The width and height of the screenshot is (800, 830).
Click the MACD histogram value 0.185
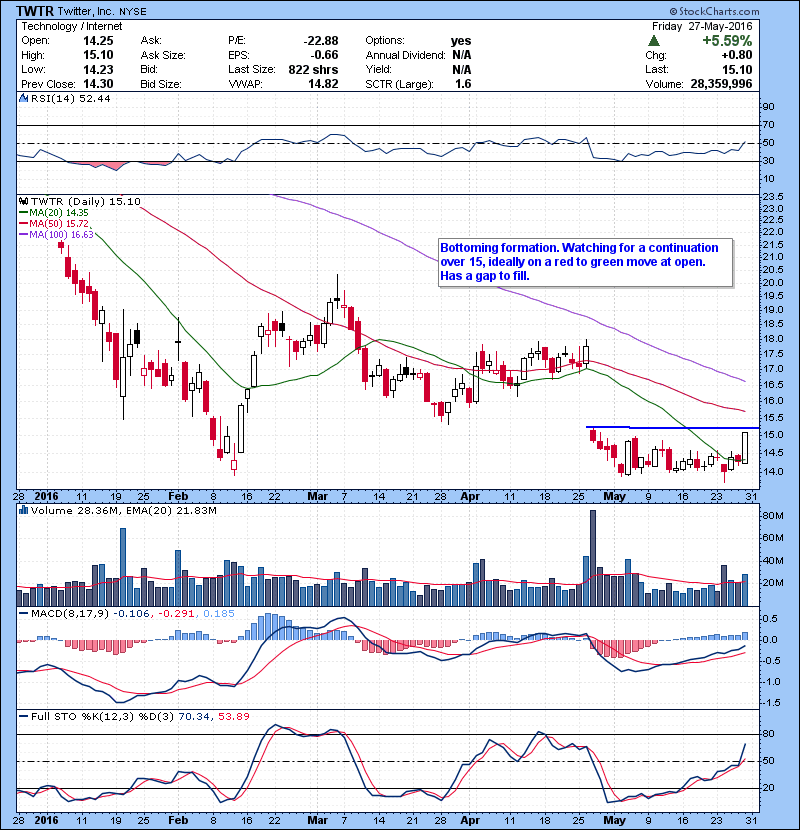pyautogui.click(x=219, y=613)
